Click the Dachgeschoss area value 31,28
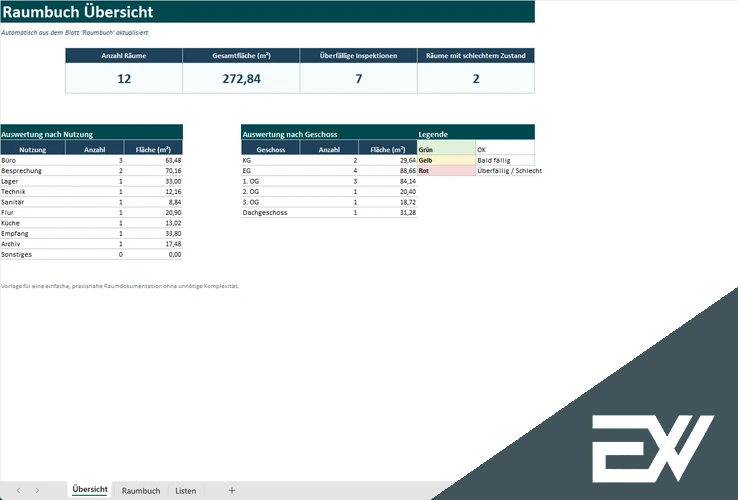 (388, 212)
